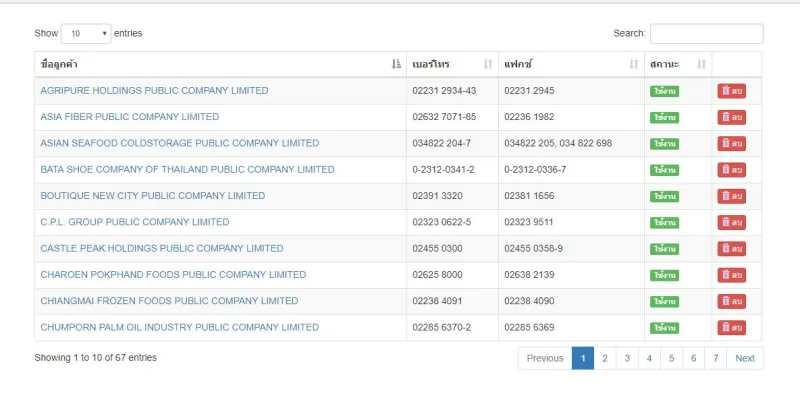
Task: Delete the BATA SHOE COMPANY row
Action: coord(732,170)
